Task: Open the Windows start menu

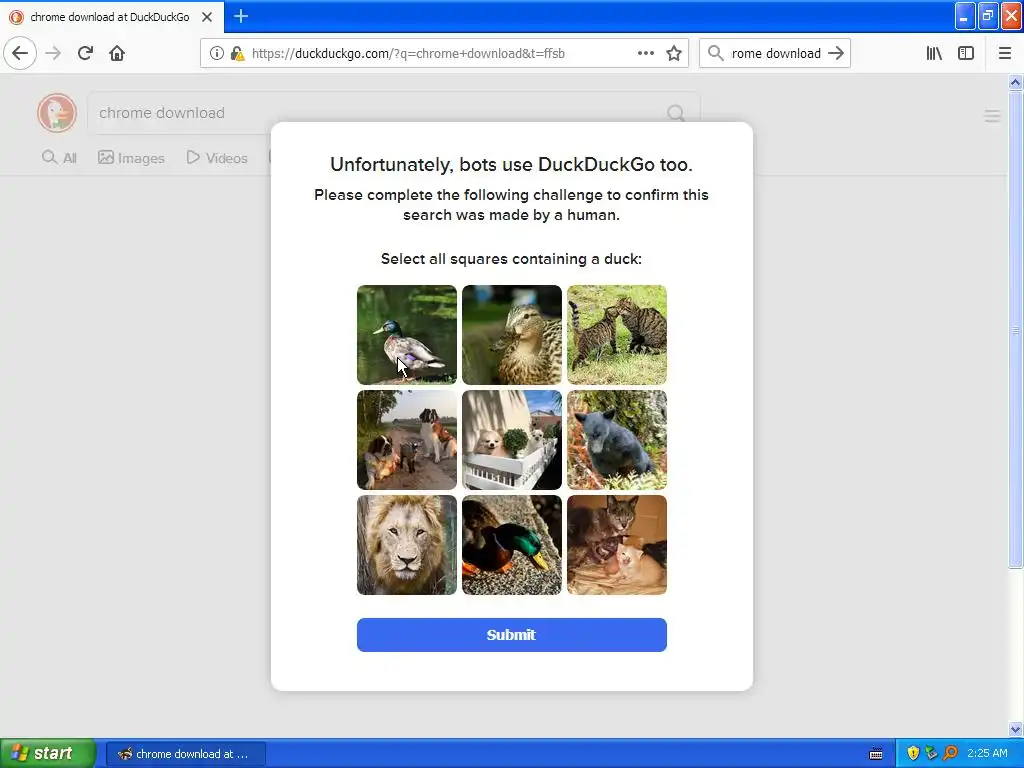Action: [x=47, y=753]
